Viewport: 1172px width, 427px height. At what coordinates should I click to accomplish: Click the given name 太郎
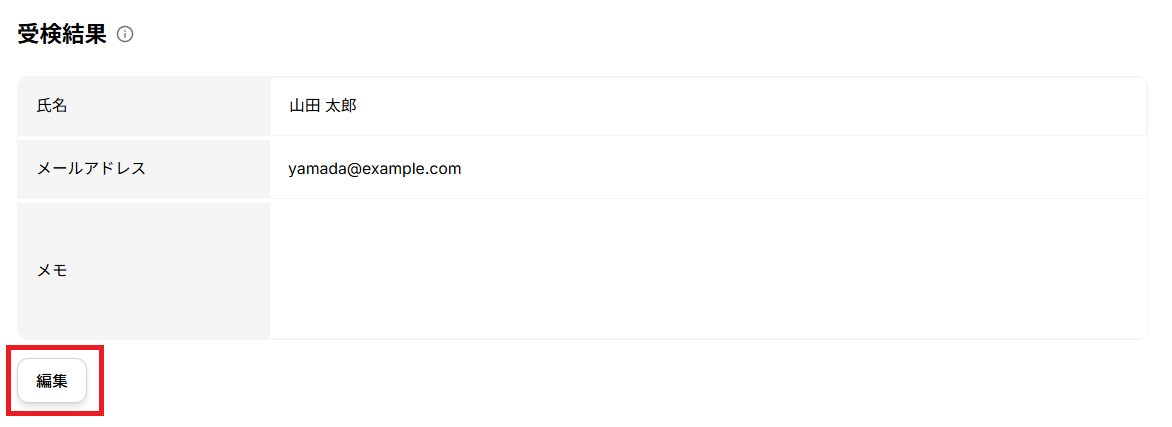[x=341, y=105]
